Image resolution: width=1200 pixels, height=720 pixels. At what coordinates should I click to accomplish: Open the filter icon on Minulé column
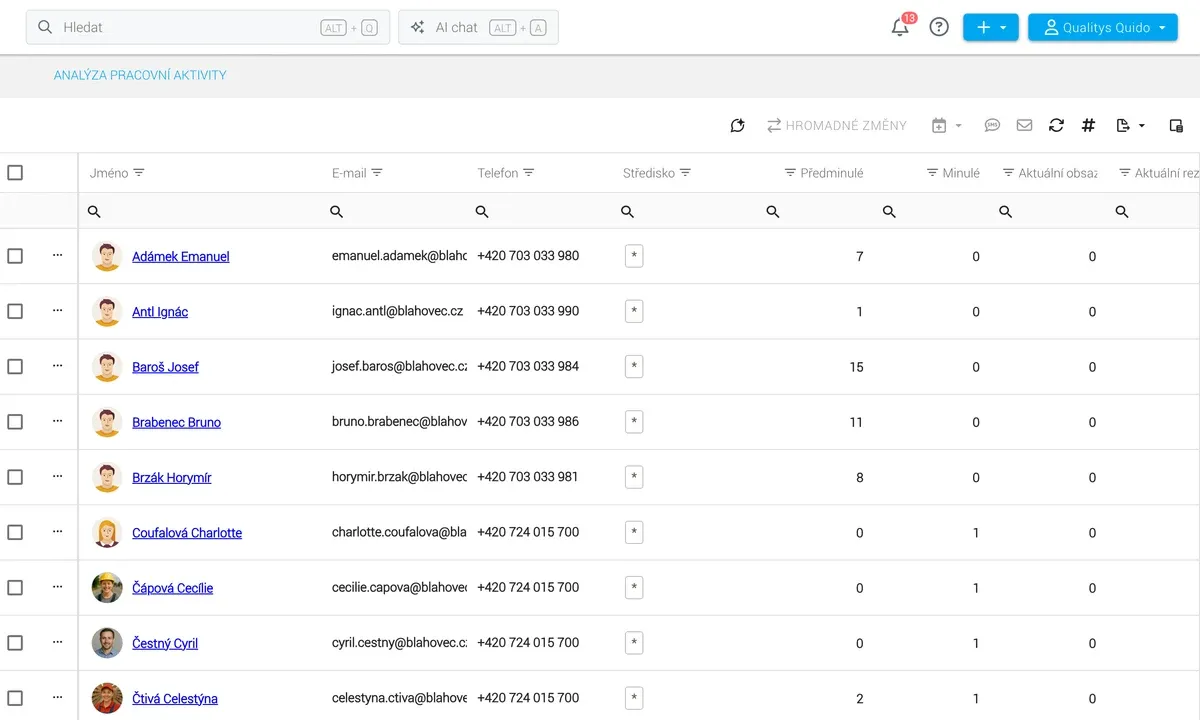click(x=932, y=173)
